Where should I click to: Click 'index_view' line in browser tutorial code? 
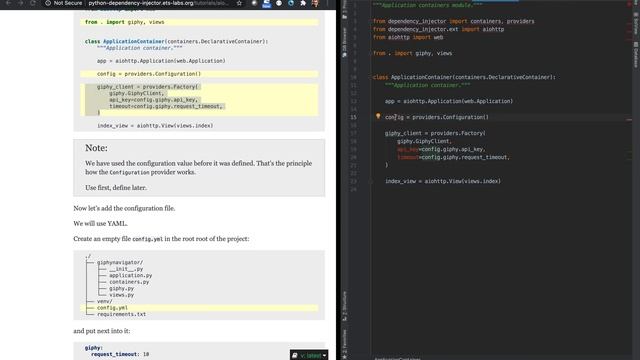(x=155, y=126)
